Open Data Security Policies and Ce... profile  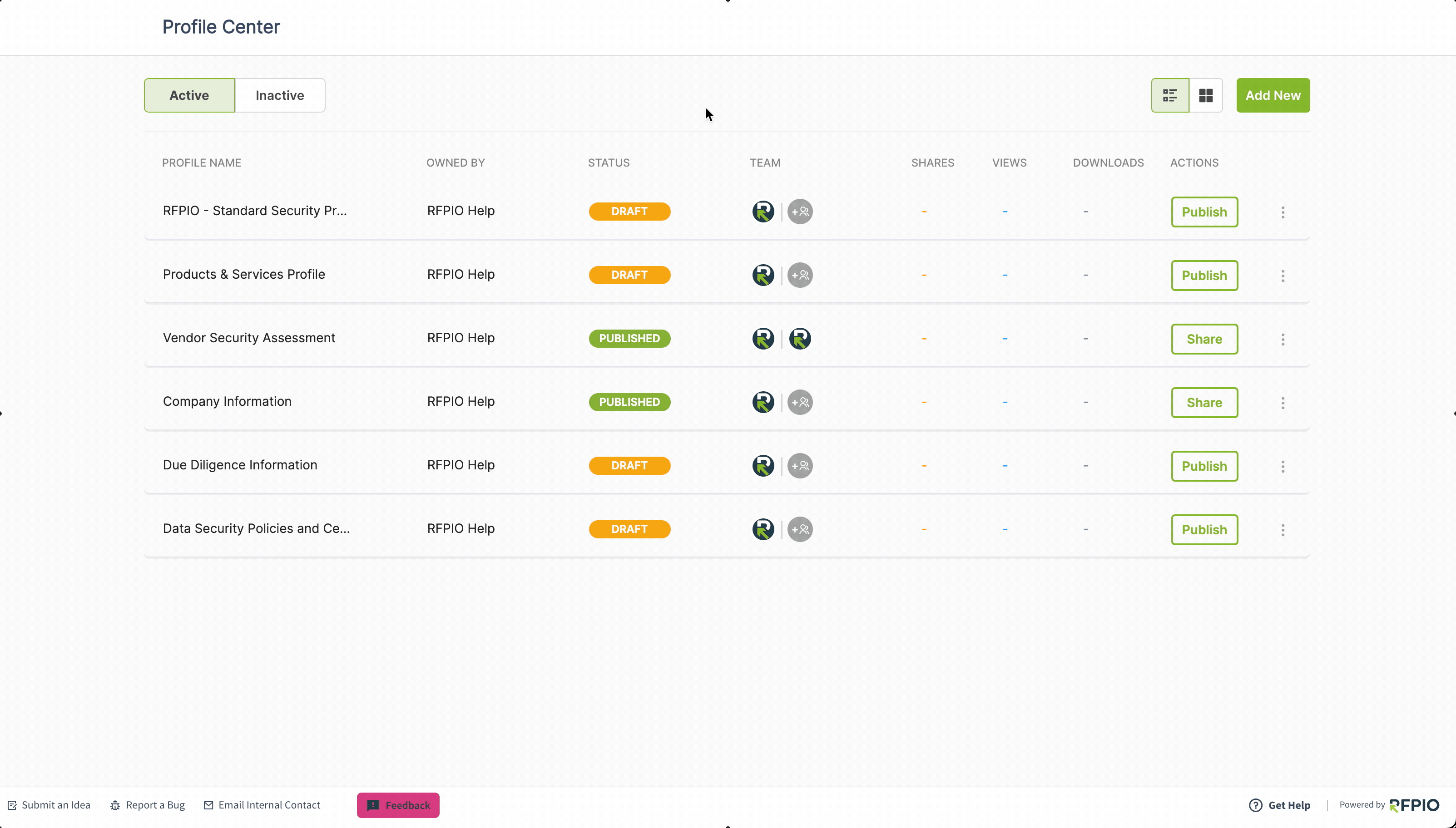coord(257,529)
